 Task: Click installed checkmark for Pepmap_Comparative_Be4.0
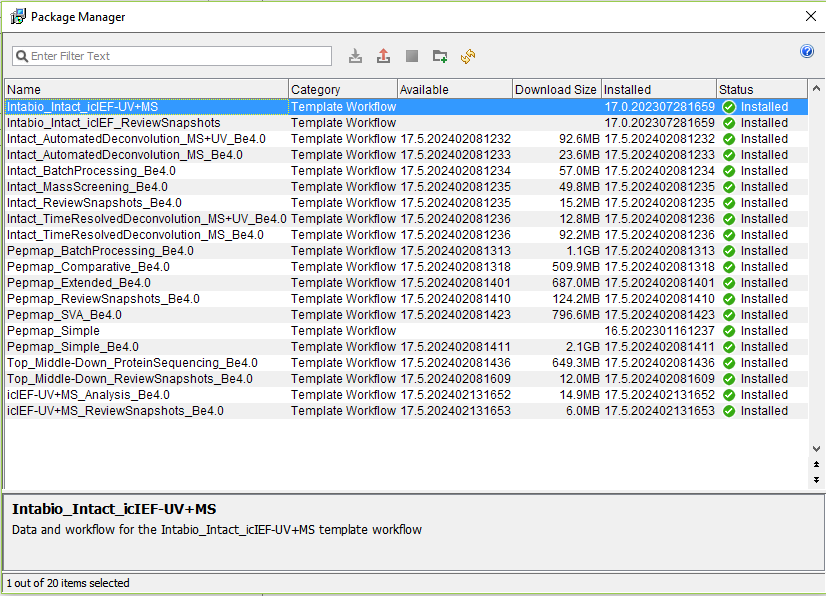(729, 267)
